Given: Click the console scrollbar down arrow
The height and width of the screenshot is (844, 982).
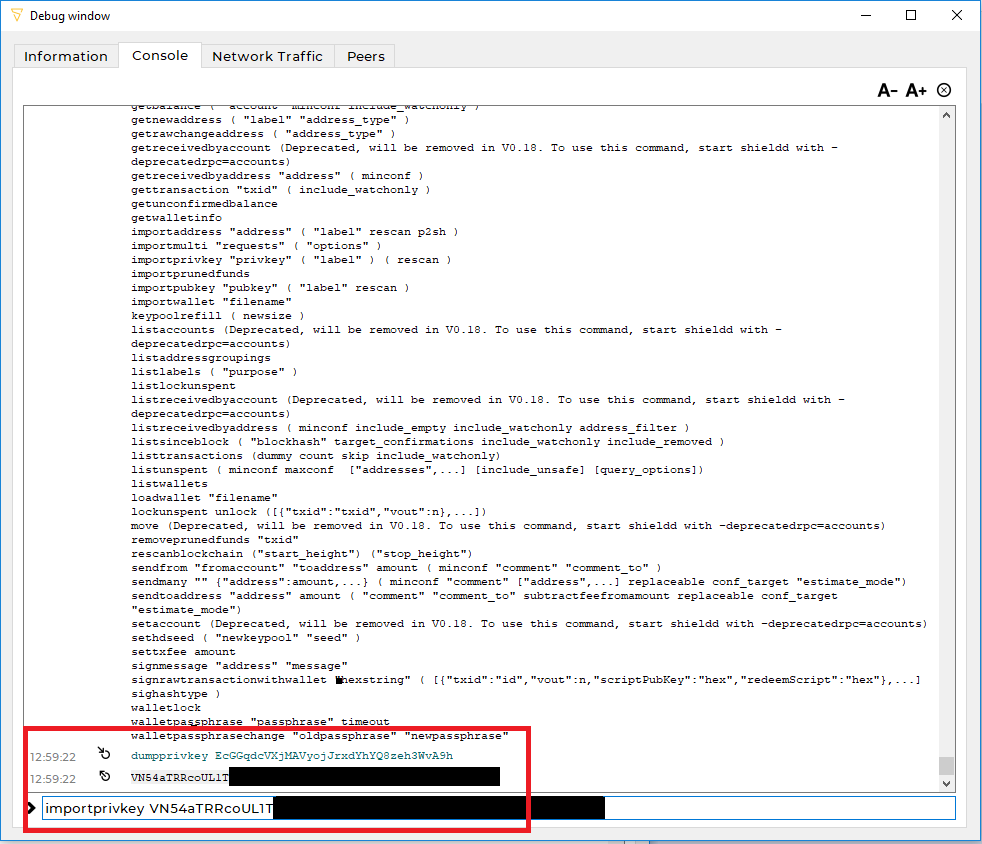Looking at the screenshot, I should click(946, 783).
